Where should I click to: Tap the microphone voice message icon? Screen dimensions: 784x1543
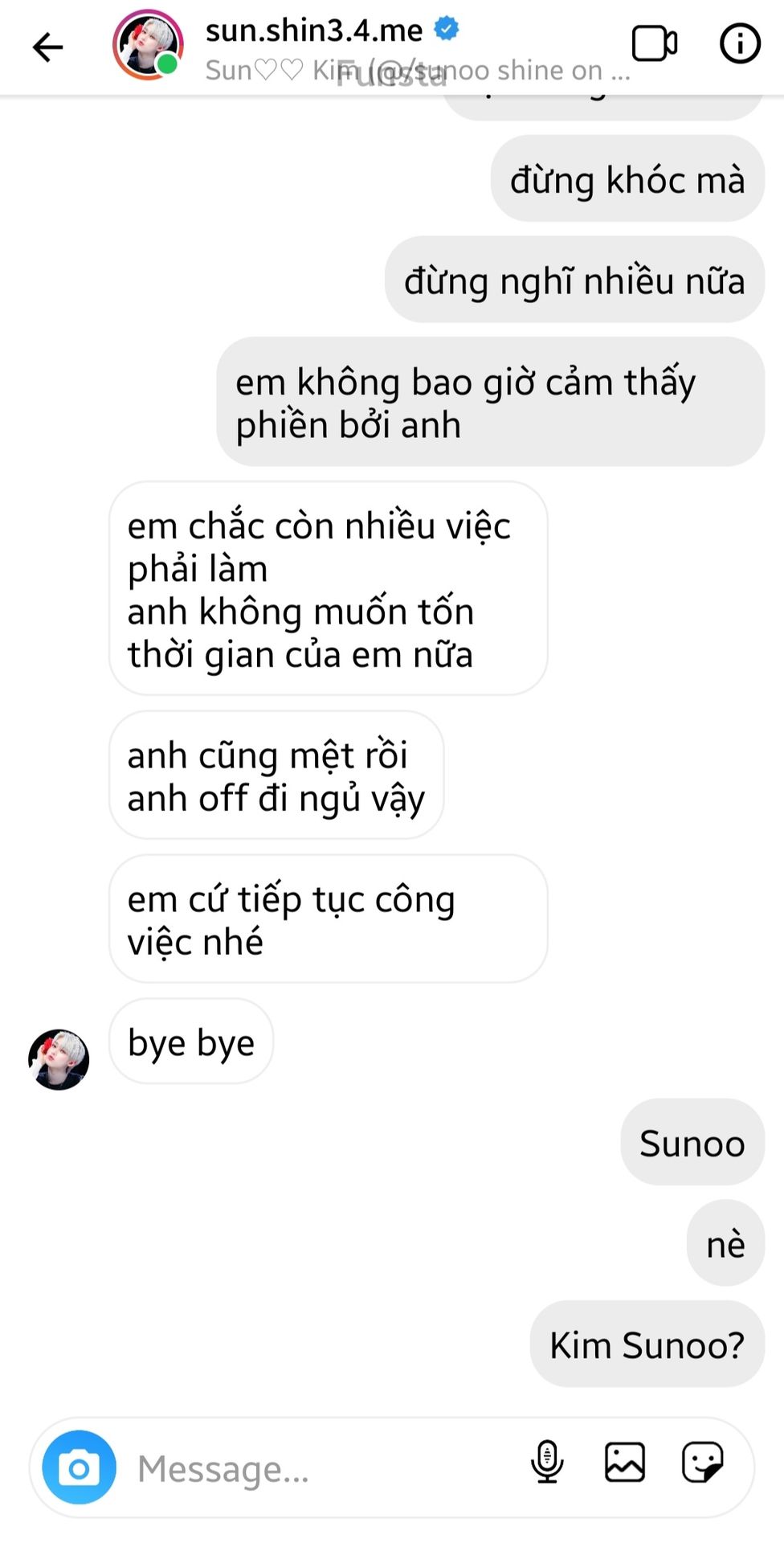tap(547, 1461)
